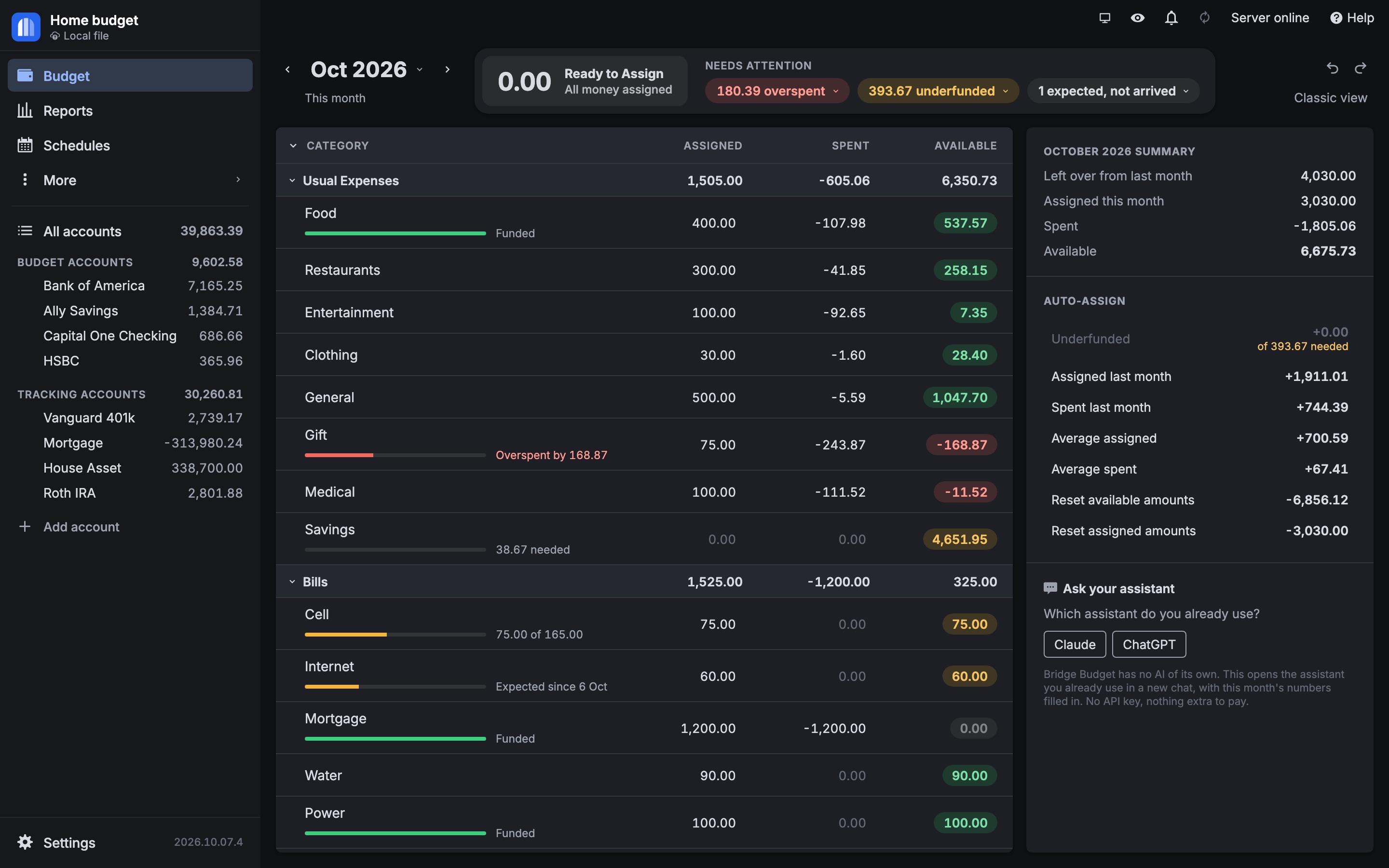The width and height of the screenshot is (1389, 868).
Task: Expand the More menu in sidebar
Action: point(130,180)
